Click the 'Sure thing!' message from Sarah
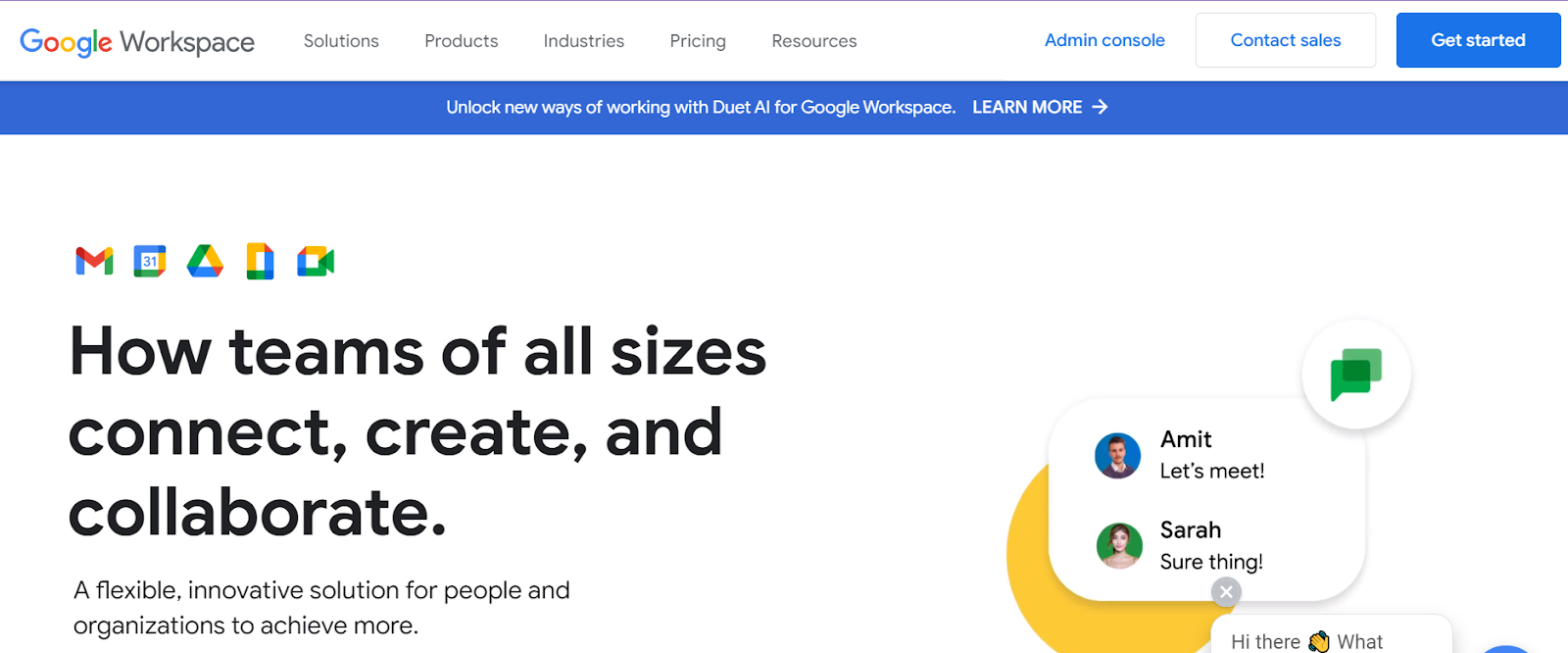 [x=1211, y=562]
